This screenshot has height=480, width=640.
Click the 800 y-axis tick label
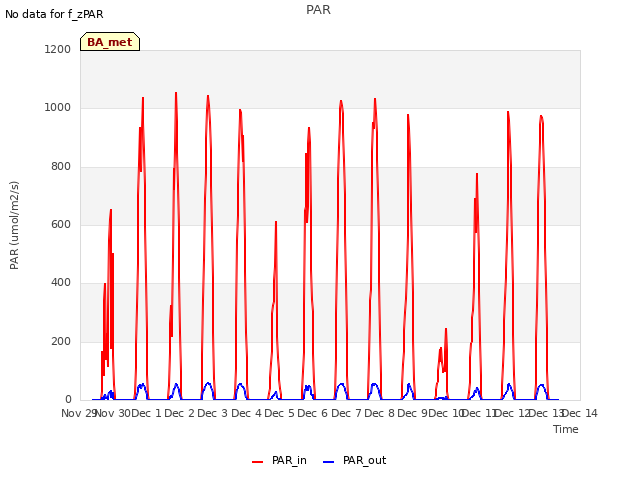point(61,166)
